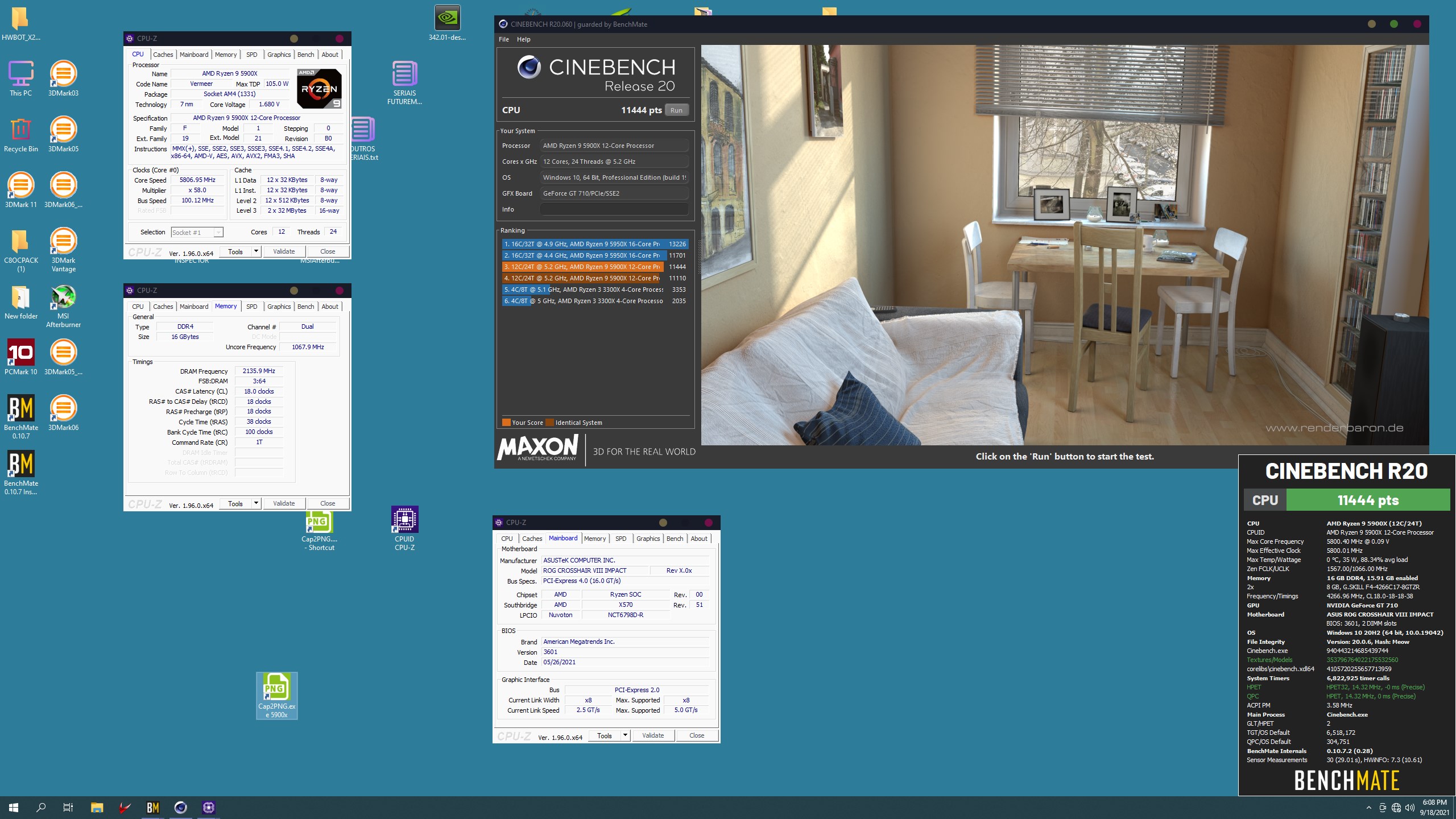Click the Cinebench Info input field
The image size is (1456, 819).
click(614, 209)
